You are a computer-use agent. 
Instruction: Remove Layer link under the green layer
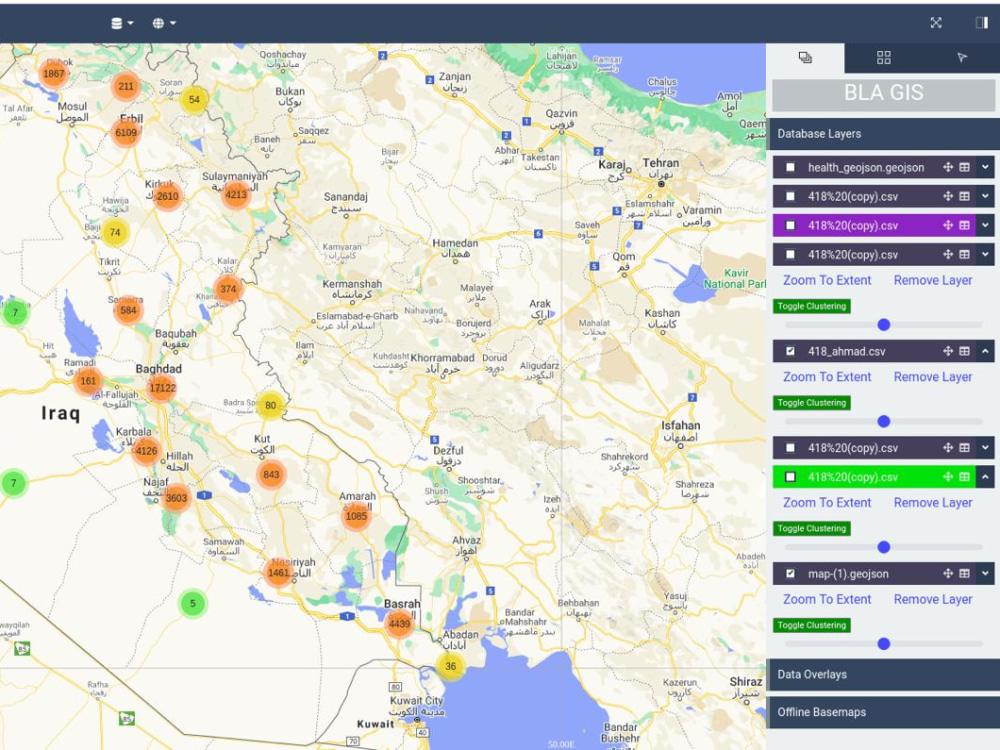point(932,503)
